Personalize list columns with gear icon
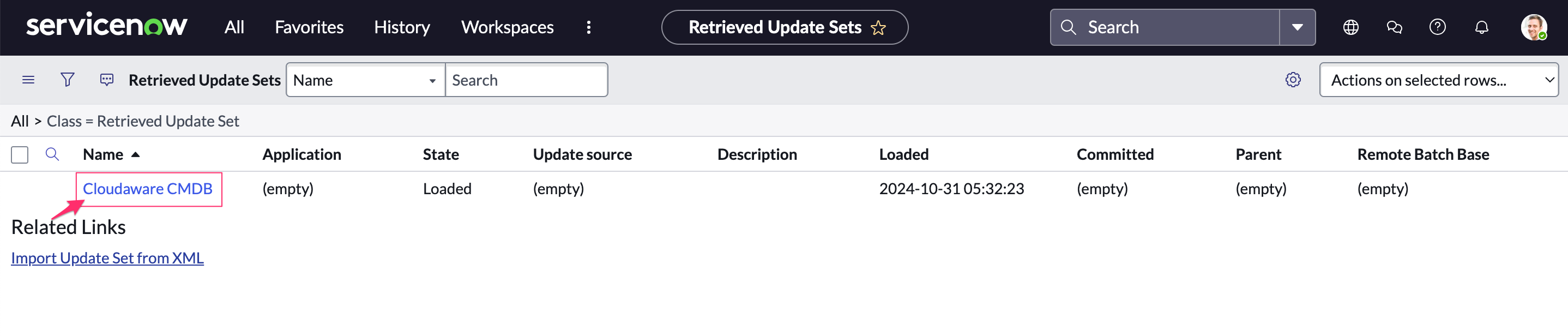This screenshot has width=1568, height=336. (1293, 80)
